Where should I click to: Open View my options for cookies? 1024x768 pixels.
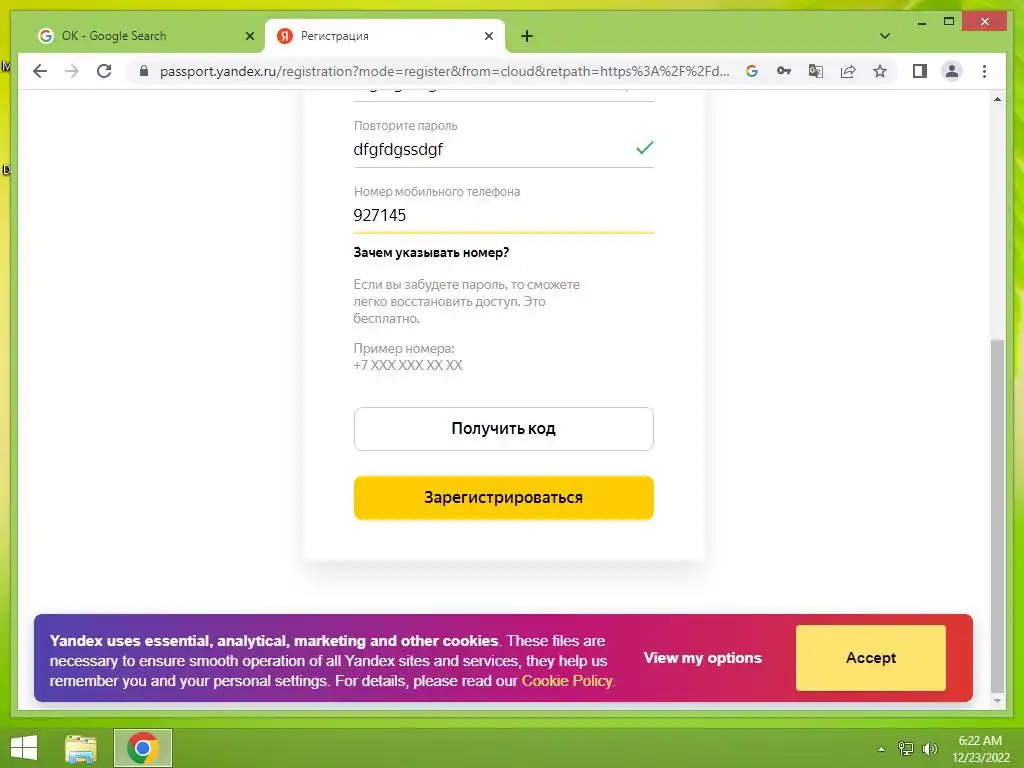[703, 658]
